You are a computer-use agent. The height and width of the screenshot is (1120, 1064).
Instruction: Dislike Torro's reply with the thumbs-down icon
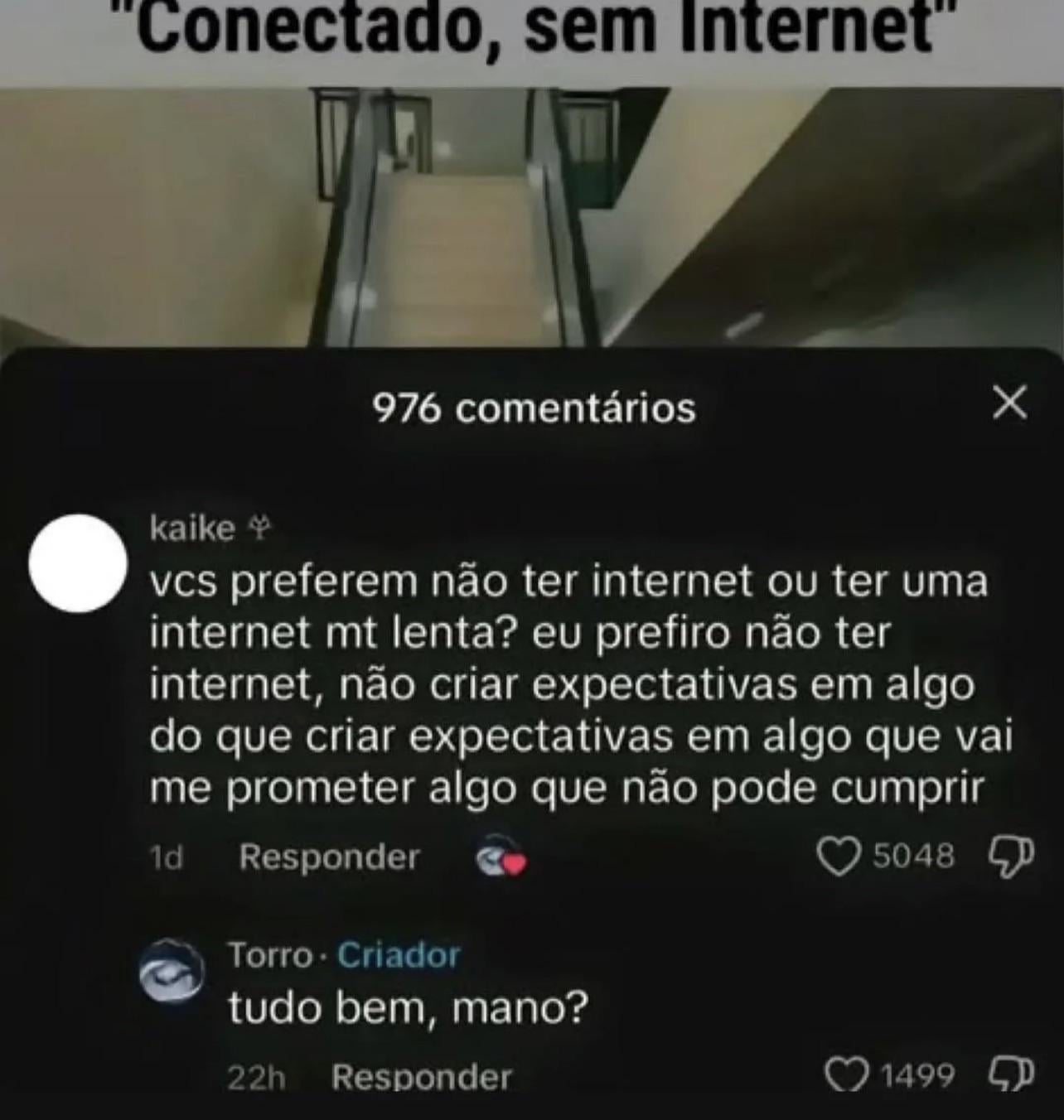click(x=1012, y=1075)
